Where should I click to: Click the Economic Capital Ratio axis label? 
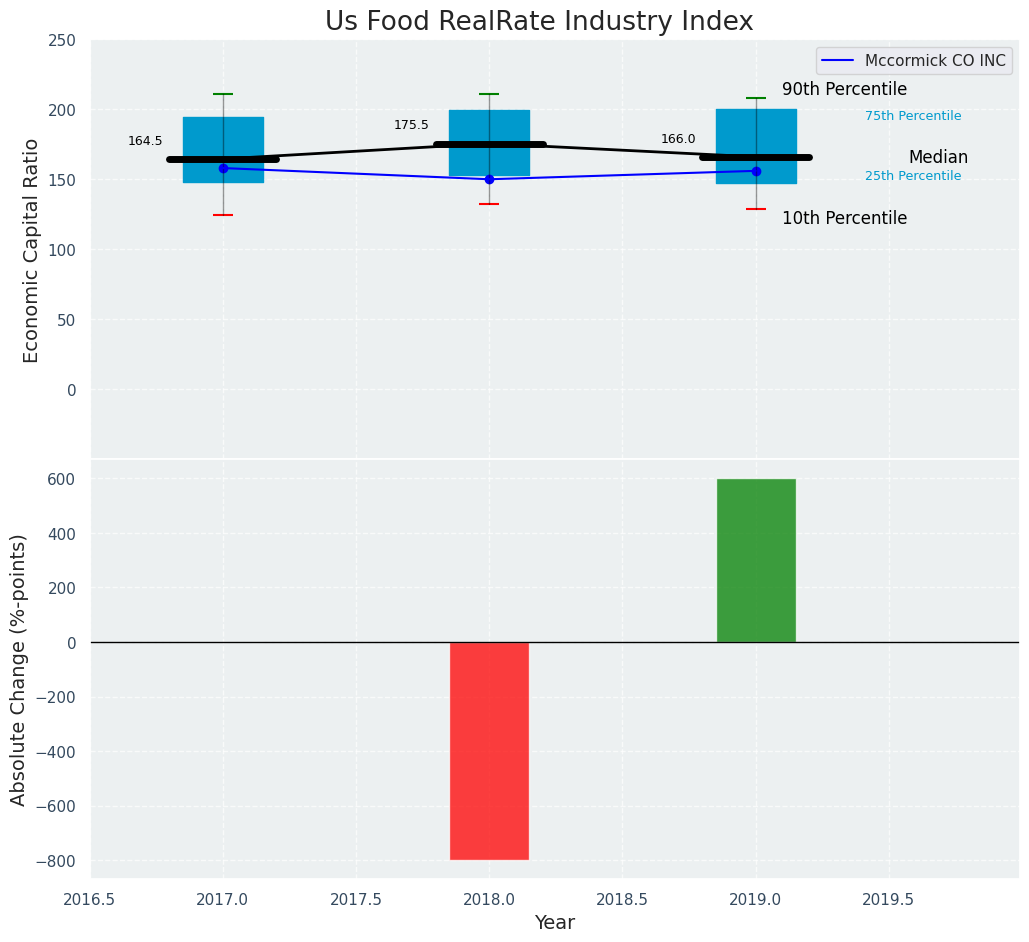click(x=31, y=250)
